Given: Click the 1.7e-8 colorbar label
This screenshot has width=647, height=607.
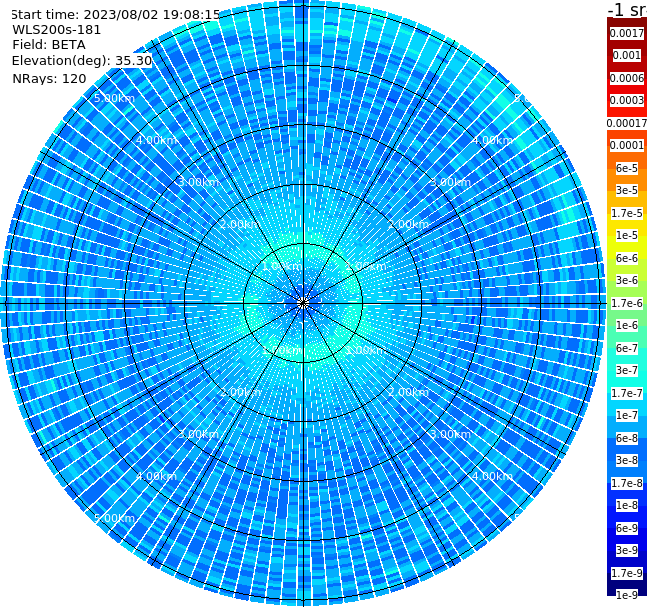Looking at the screenshot, I should [627, 483].
